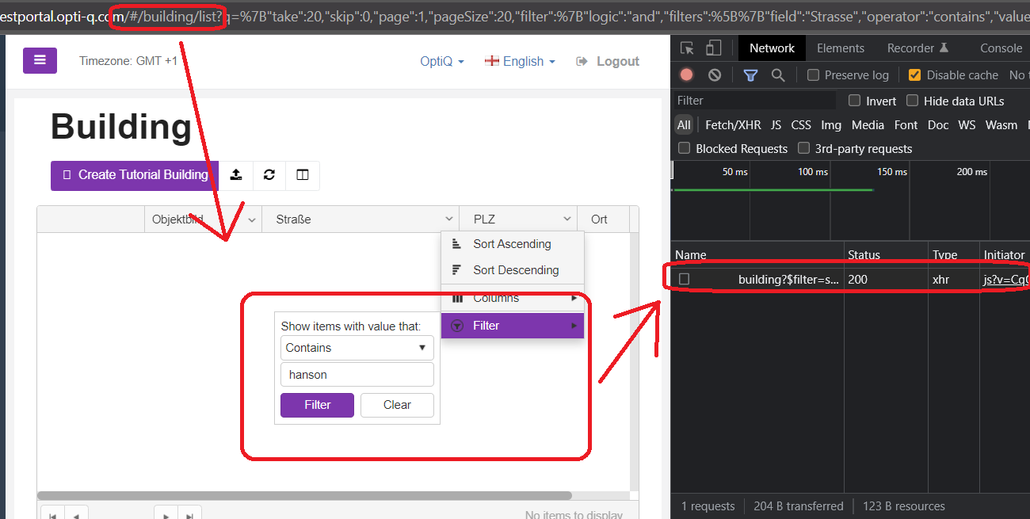Click the DevTools network search magnifier icon
Image resolution: width=1030 pixels, height=519 pixels.
(x=778, y=75)
